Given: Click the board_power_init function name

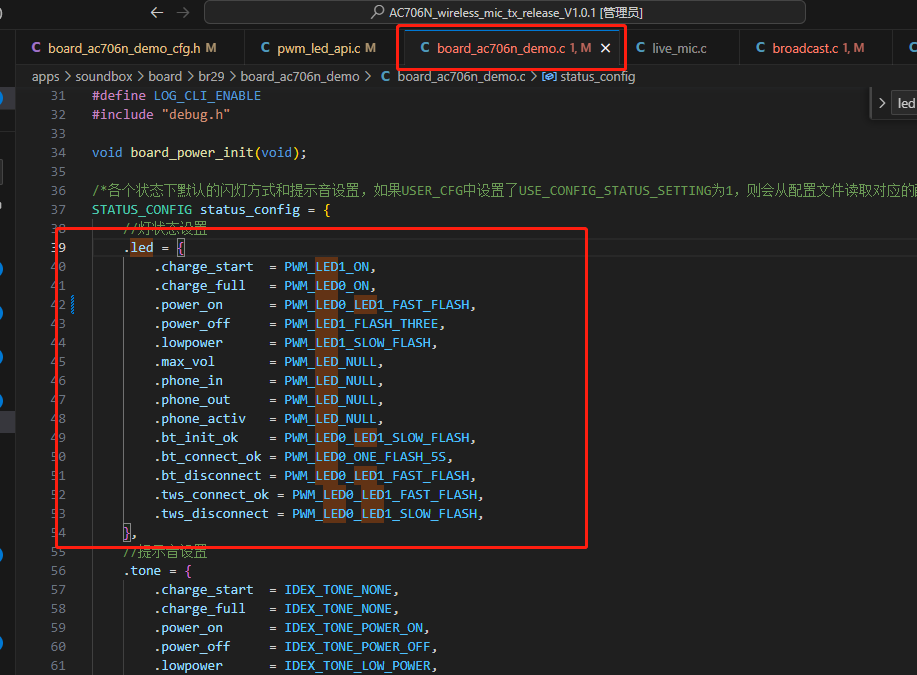Looking at the screenshot, I should coord(192,153).
